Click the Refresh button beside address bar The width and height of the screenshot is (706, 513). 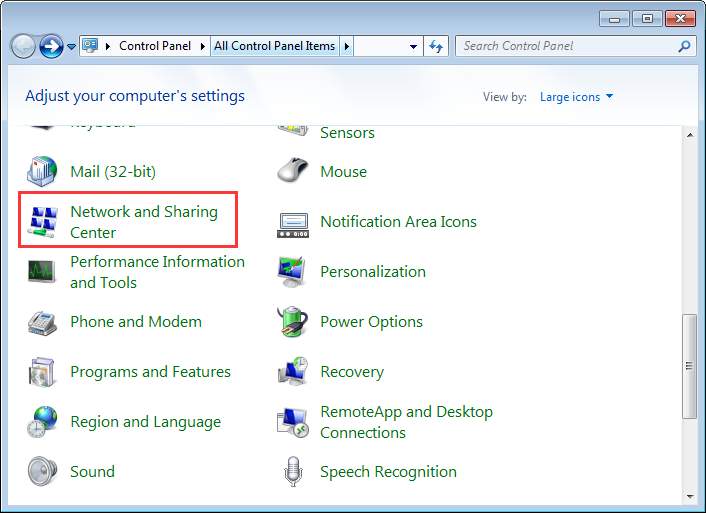436,46
